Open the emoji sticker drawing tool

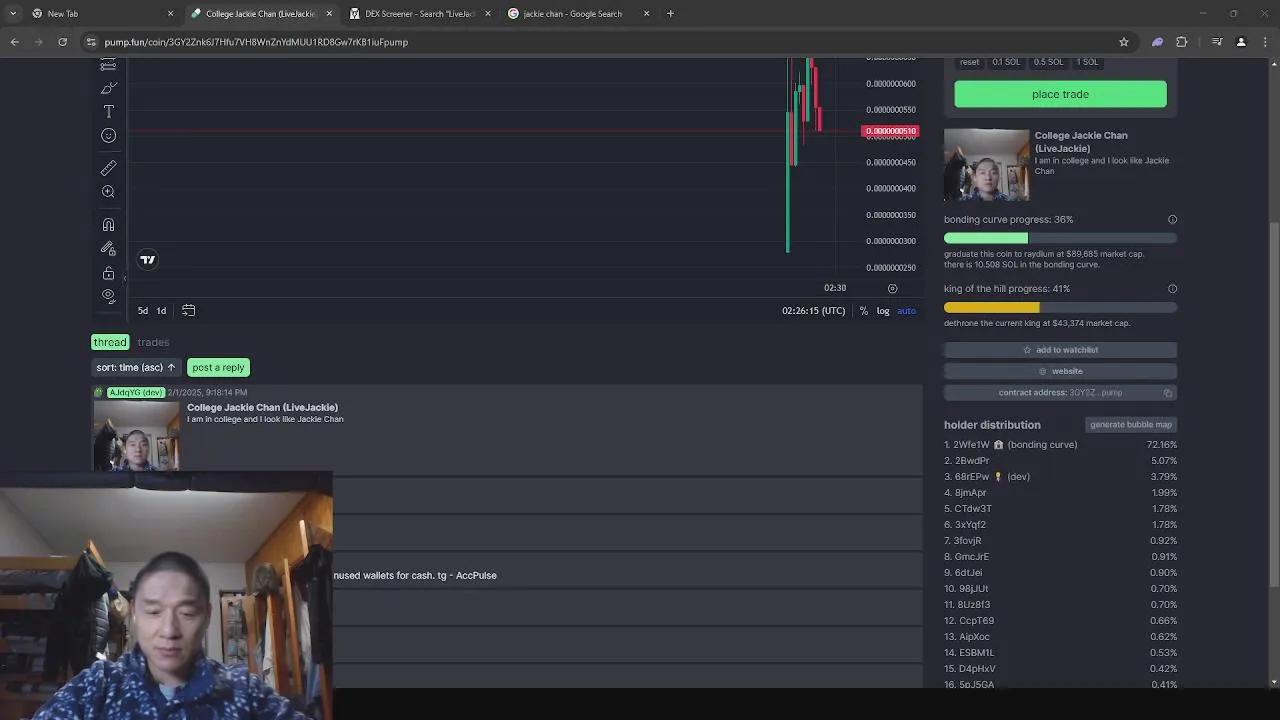(109, 135)
